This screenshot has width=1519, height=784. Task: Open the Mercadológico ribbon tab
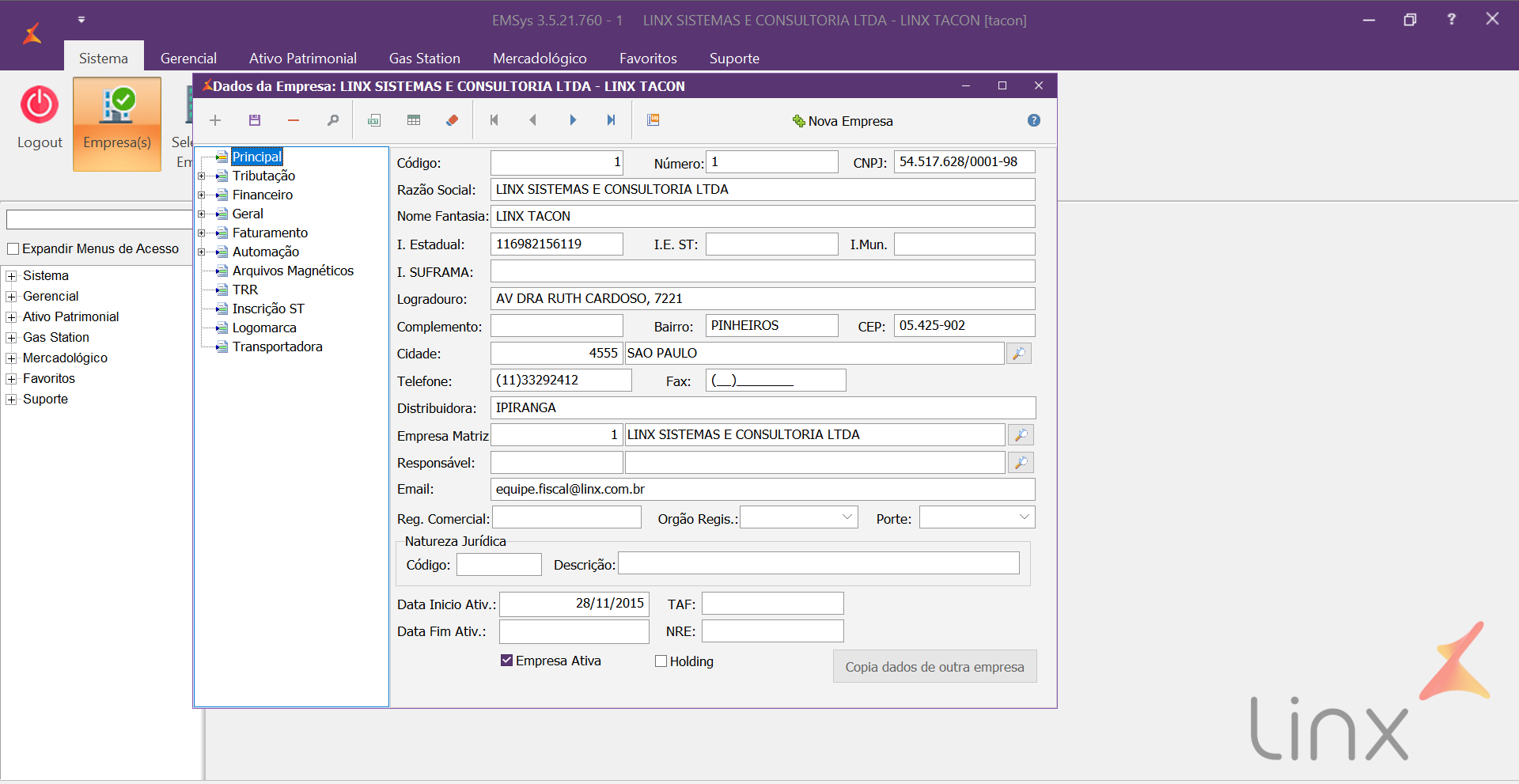click(540, 59)
